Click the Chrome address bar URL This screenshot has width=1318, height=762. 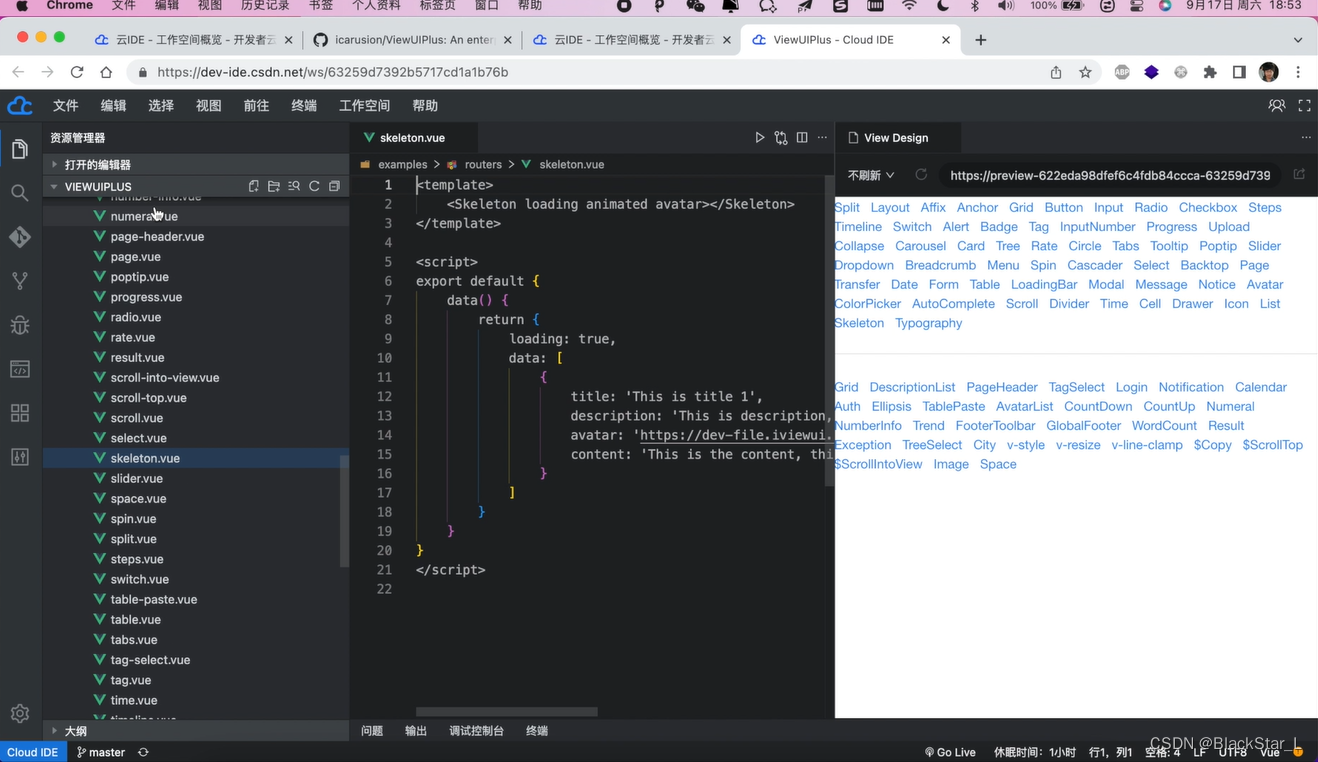[333, 72]
